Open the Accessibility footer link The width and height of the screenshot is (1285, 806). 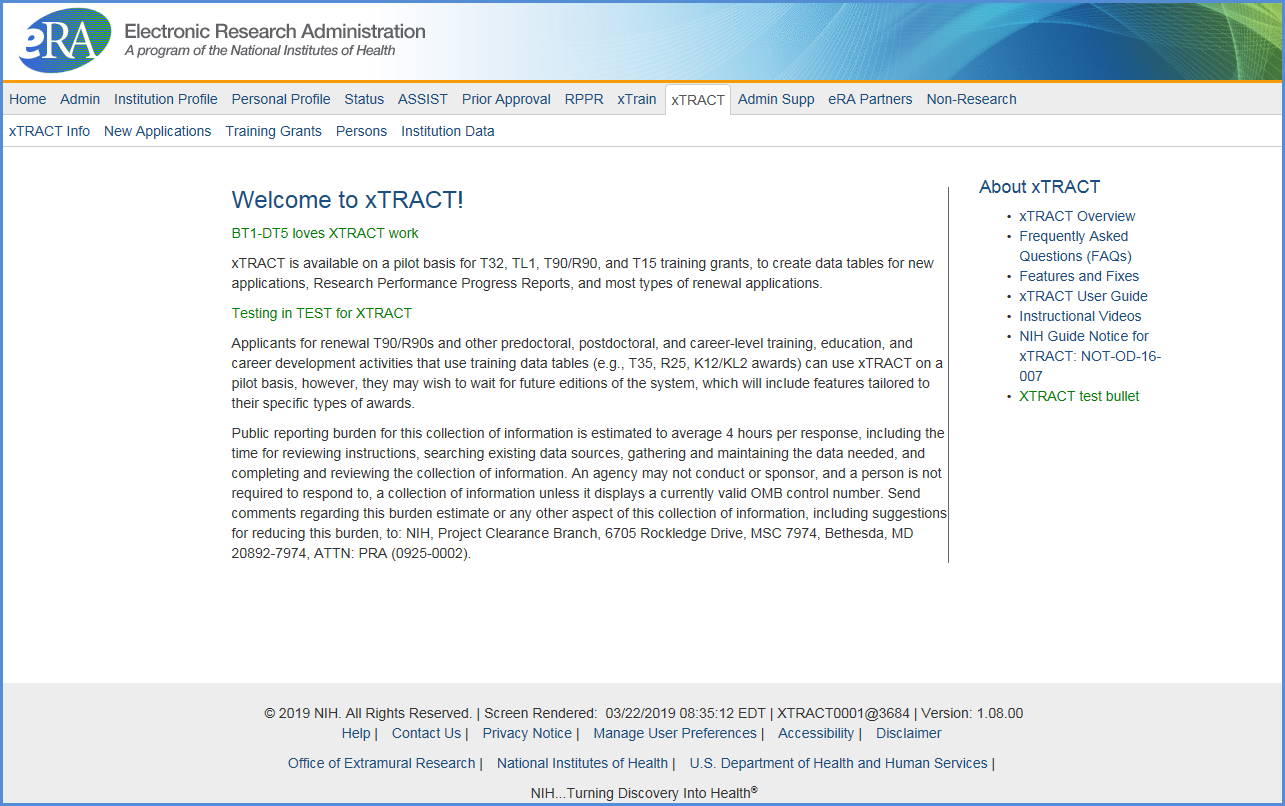[x=816, y=733]
